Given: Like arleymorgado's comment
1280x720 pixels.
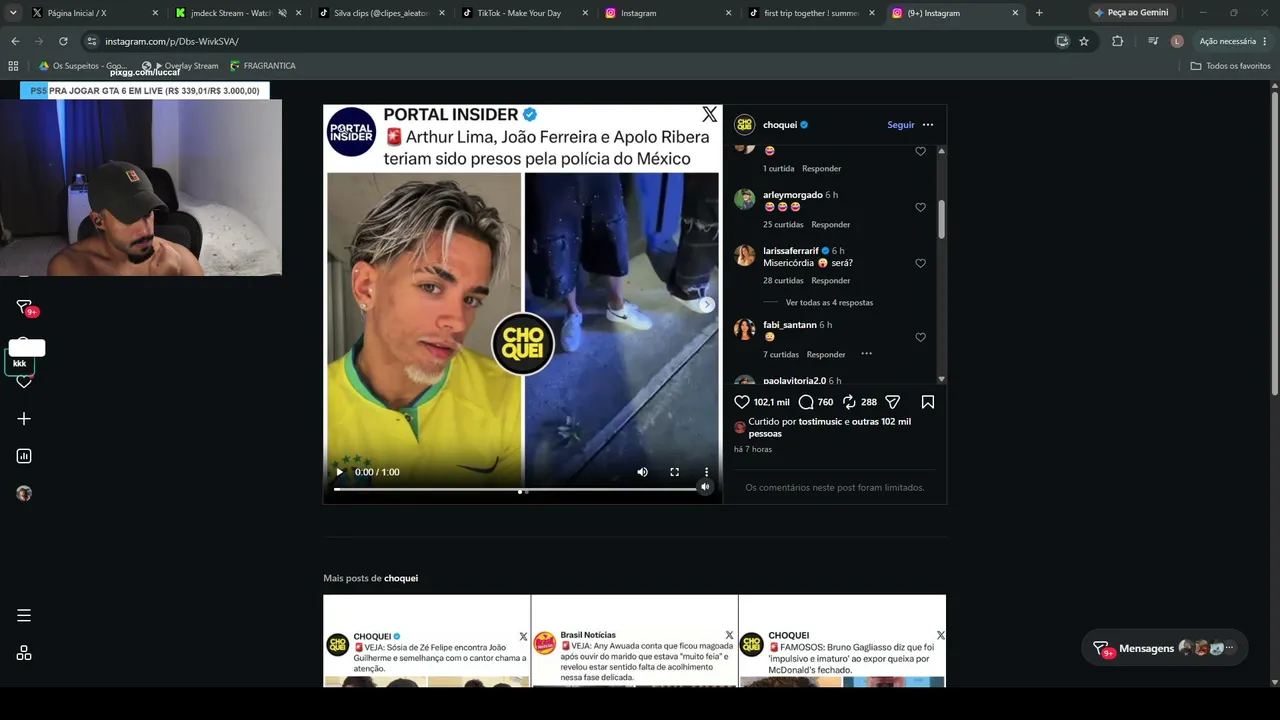Looking at the screenshot, I should tap(920, 207).
